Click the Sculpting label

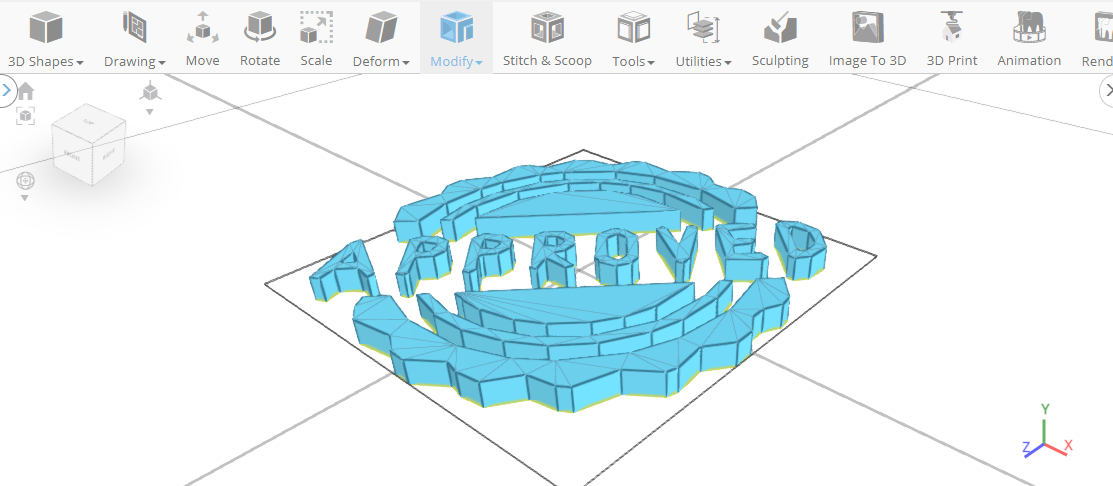(780, 61)
